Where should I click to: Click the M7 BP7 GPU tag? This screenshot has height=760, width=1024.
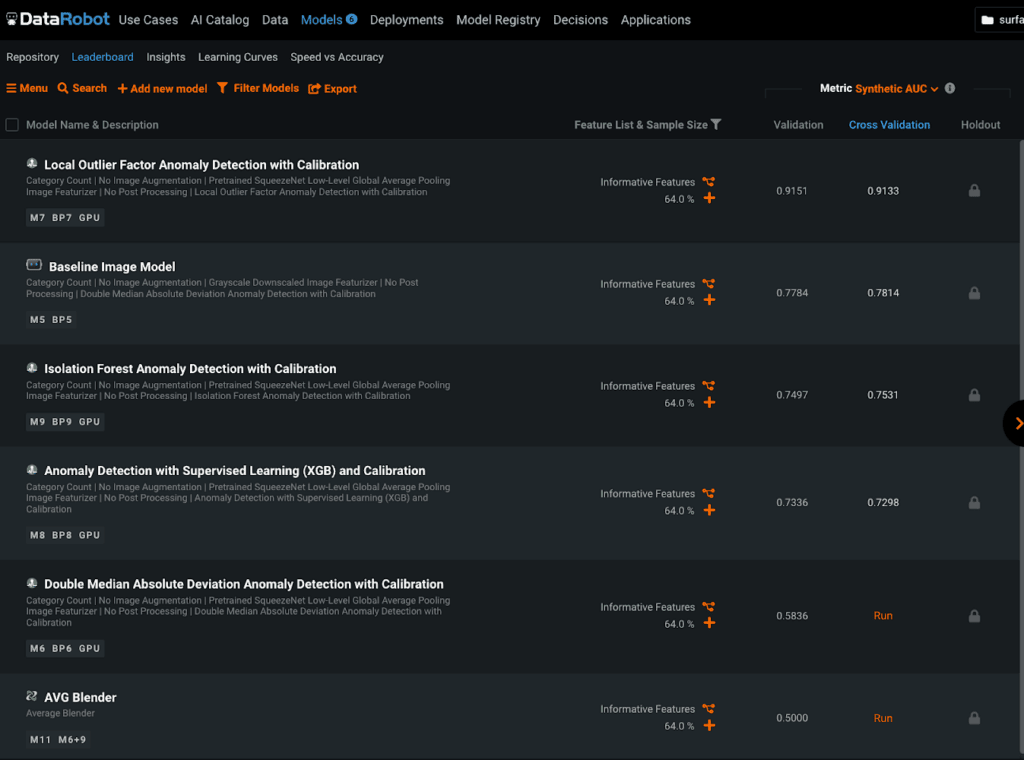65,217
